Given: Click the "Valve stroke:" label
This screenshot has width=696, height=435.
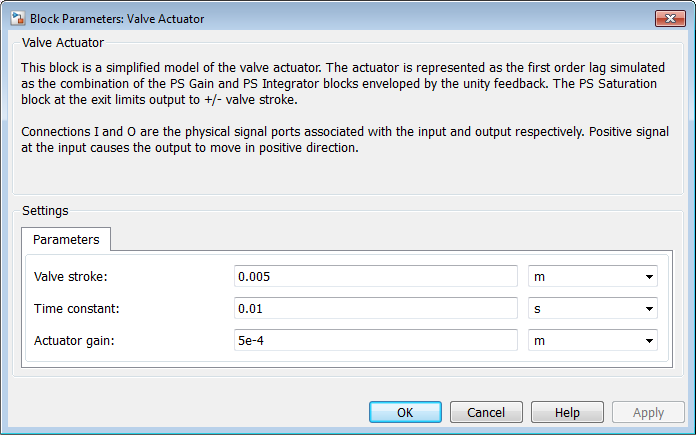Looking at the screenshot, I should coord(70,277).
